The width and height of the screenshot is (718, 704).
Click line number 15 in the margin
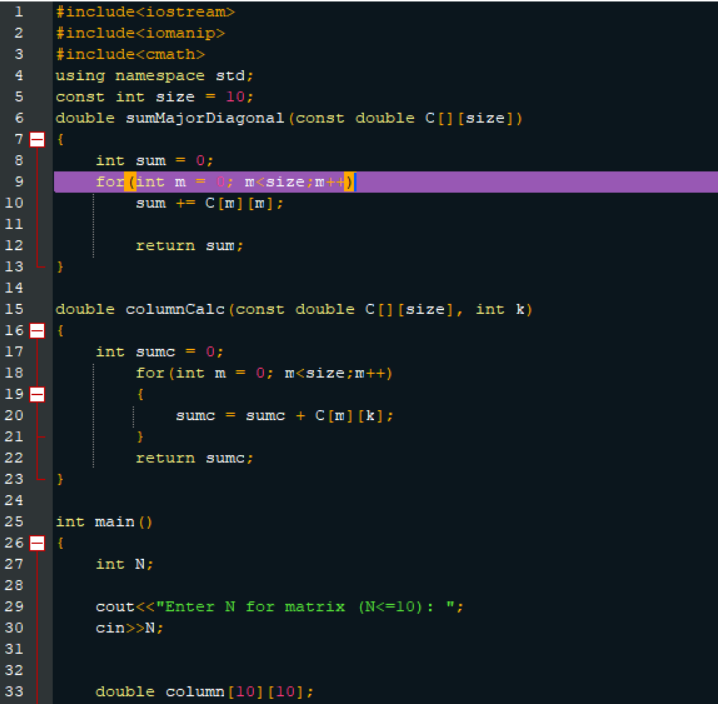point(14,310)
